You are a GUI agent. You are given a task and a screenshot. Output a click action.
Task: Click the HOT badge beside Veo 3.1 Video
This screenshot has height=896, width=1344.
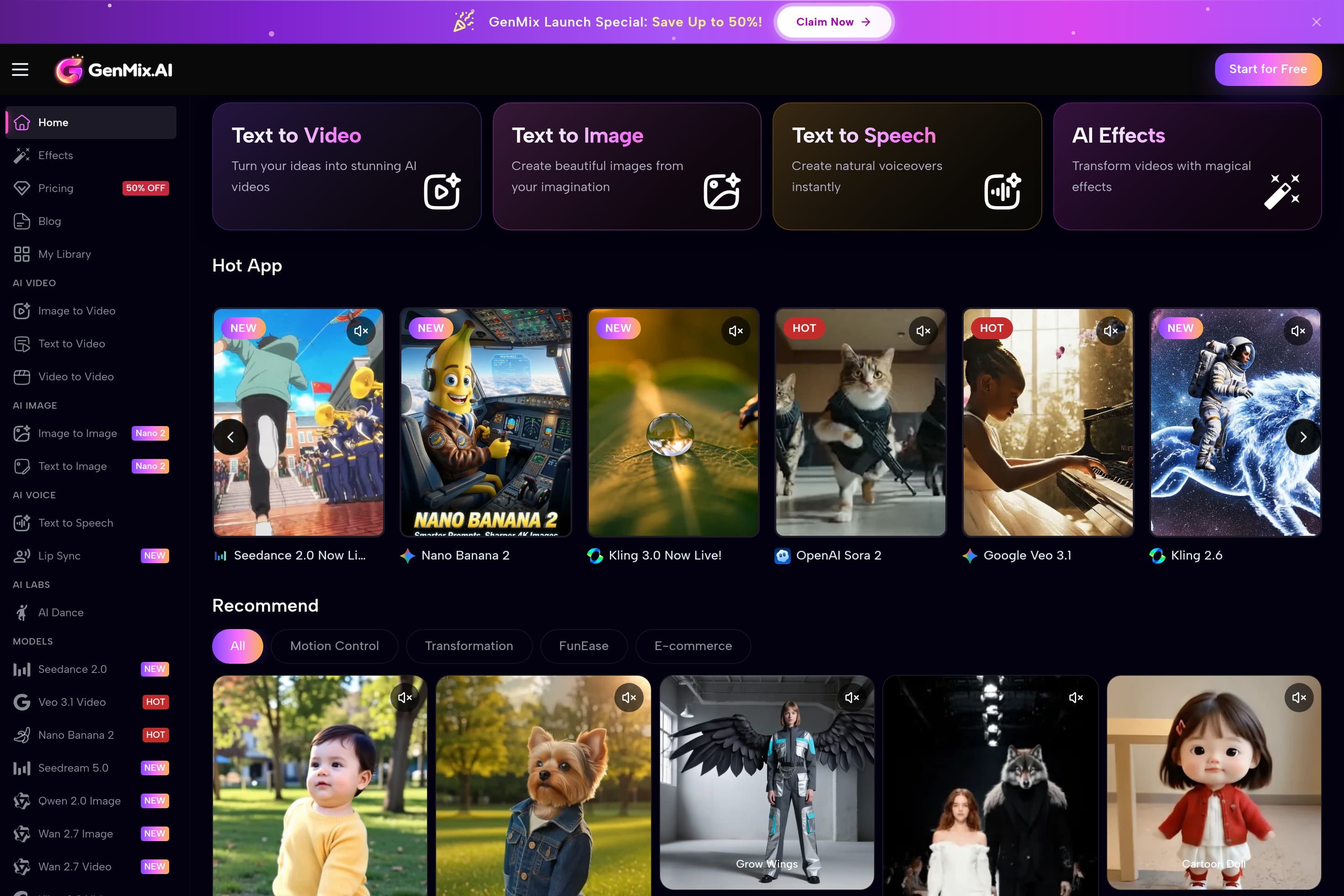coord(155,702)
